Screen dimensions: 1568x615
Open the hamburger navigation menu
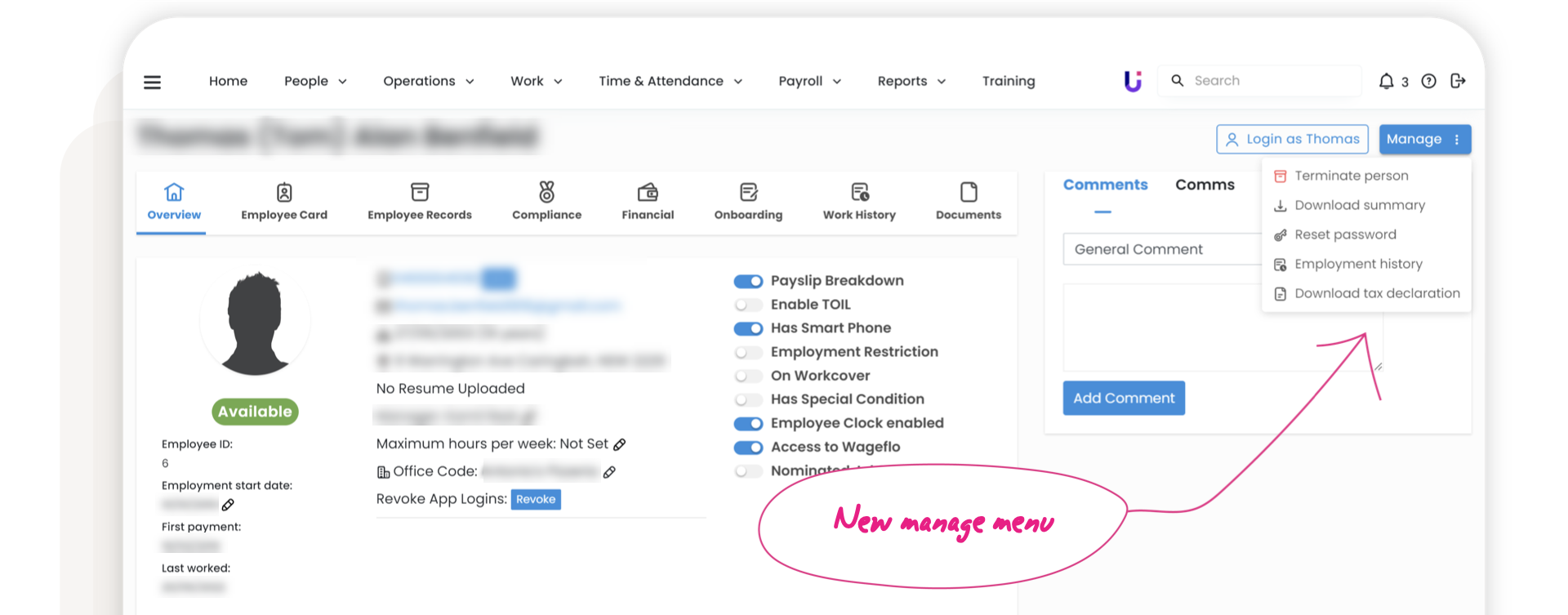[152, 82]
